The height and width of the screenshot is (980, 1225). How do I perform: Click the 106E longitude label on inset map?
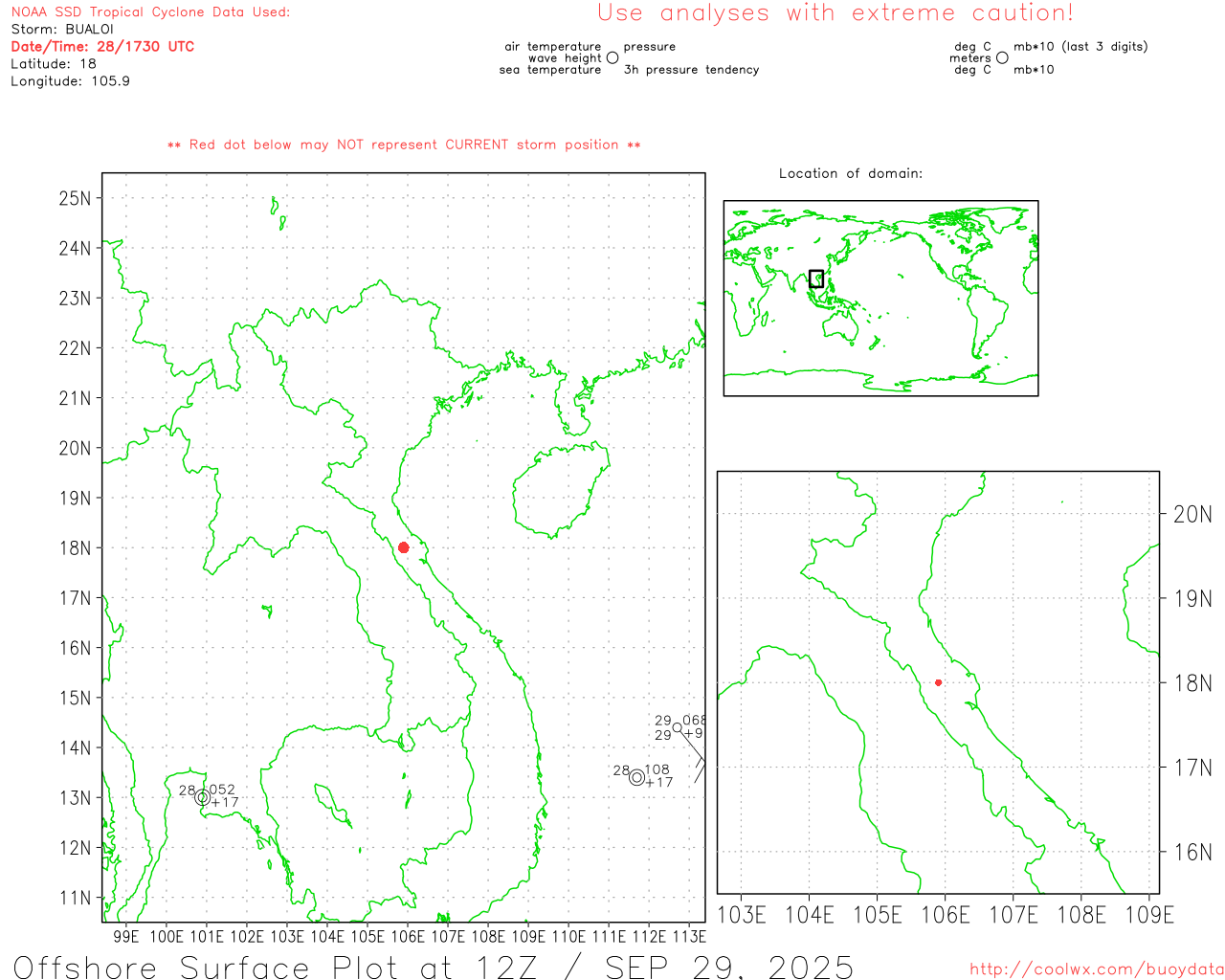click(x=945, y=916)
